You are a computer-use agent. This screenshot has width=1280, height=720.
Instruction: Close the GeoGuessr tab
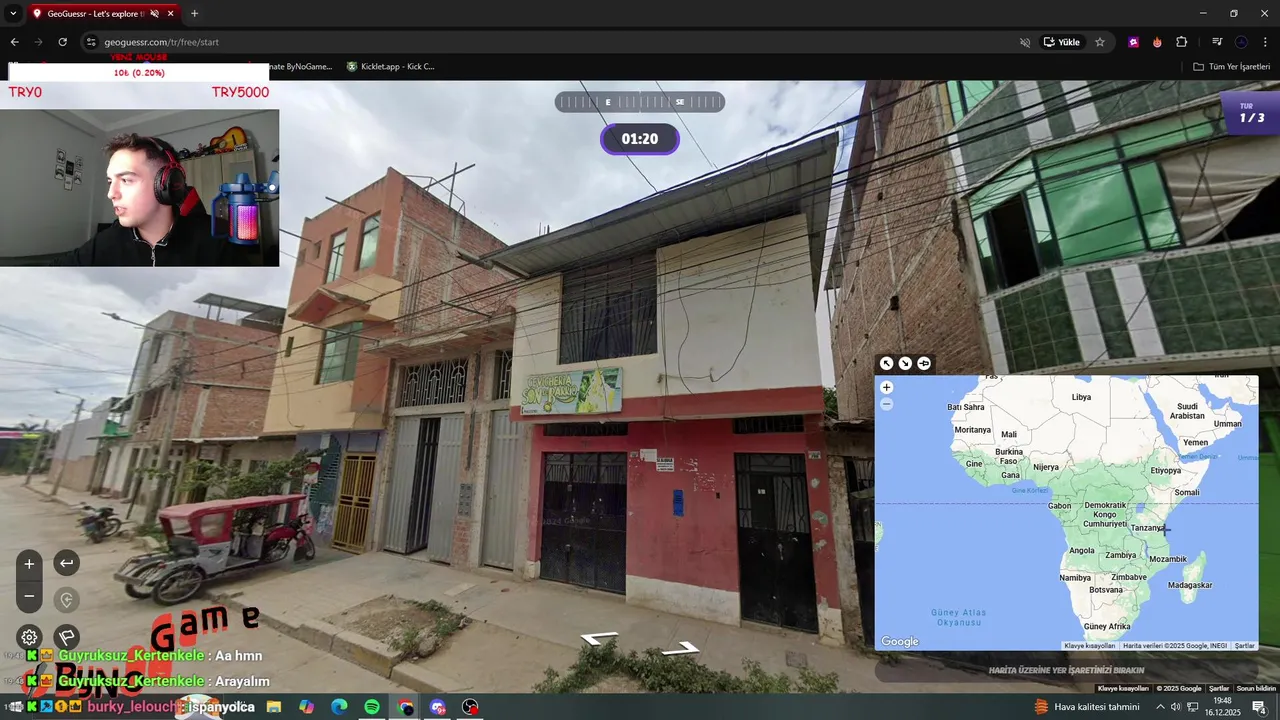pos(170,13)
